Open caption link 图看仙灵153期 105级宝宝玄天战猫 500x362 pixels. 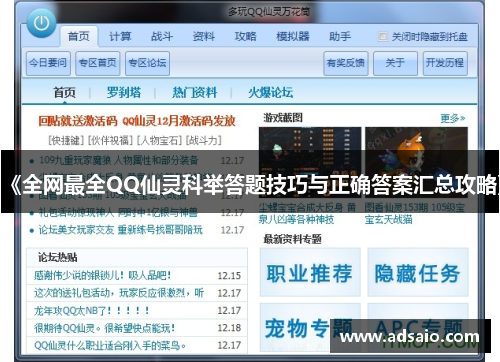tap(415, 213)
